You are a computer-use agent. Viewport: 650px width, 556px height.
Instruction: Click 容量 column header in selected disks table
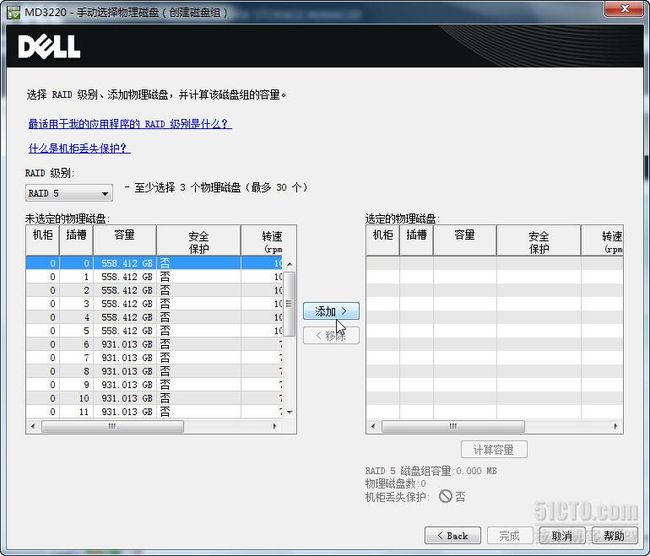coord(465,240)
